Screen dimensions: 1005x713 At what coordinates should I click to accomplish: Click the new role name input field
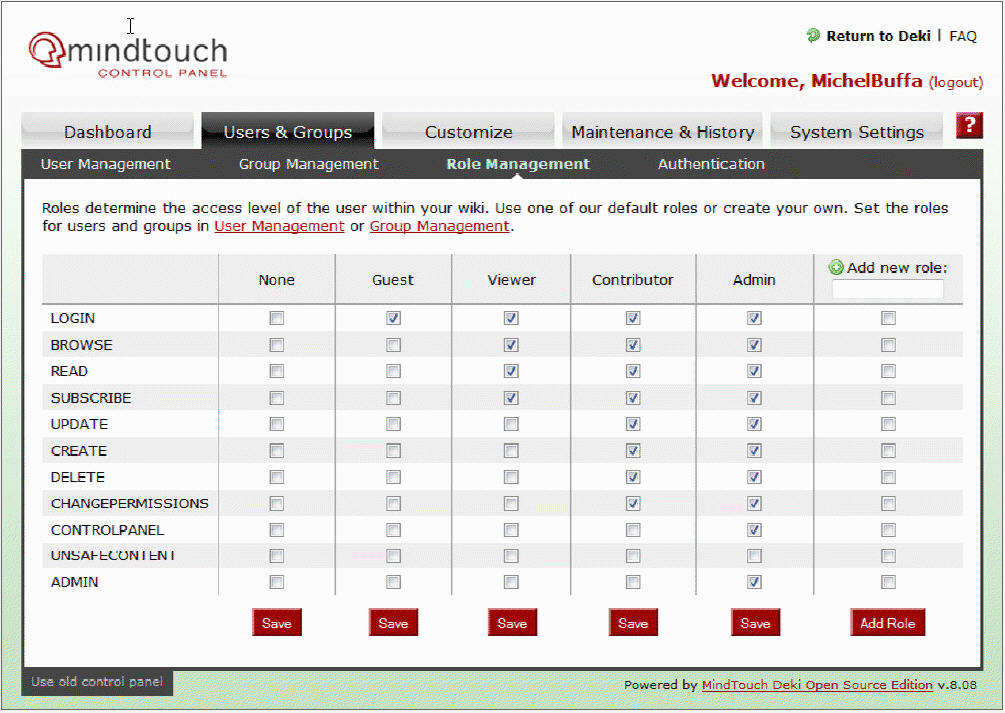(x=887, y=290)
